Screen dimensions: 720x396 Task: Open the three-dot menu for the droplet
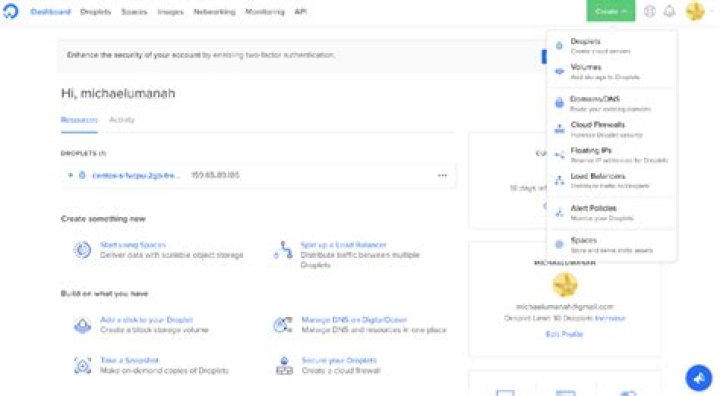pyautogui.click(x=442, y=175)
